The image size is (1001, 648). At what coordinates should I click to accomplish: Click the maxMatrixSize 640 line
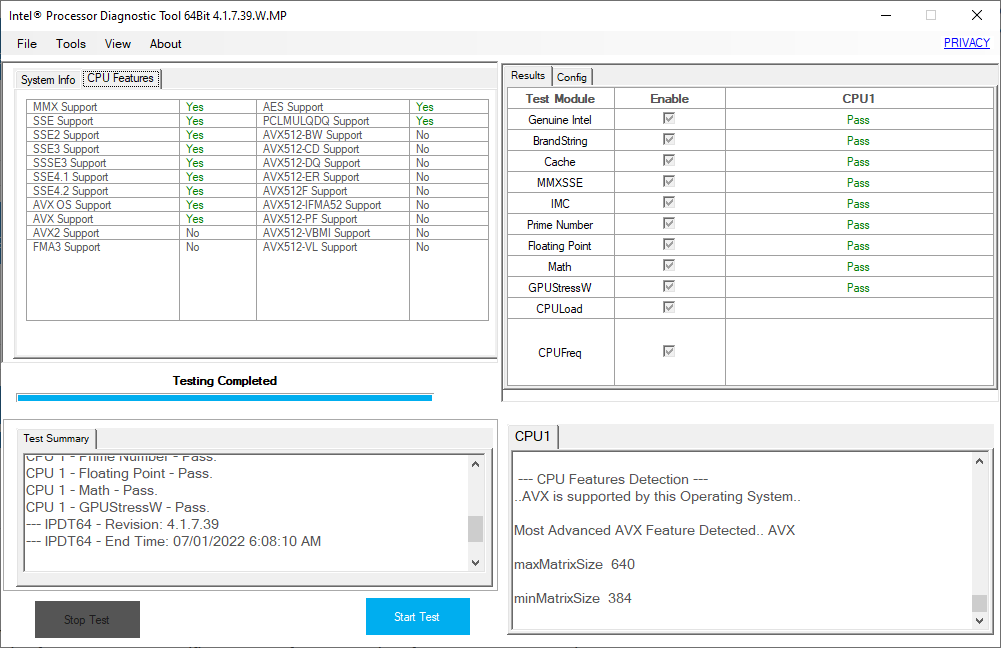coord(574,564)
